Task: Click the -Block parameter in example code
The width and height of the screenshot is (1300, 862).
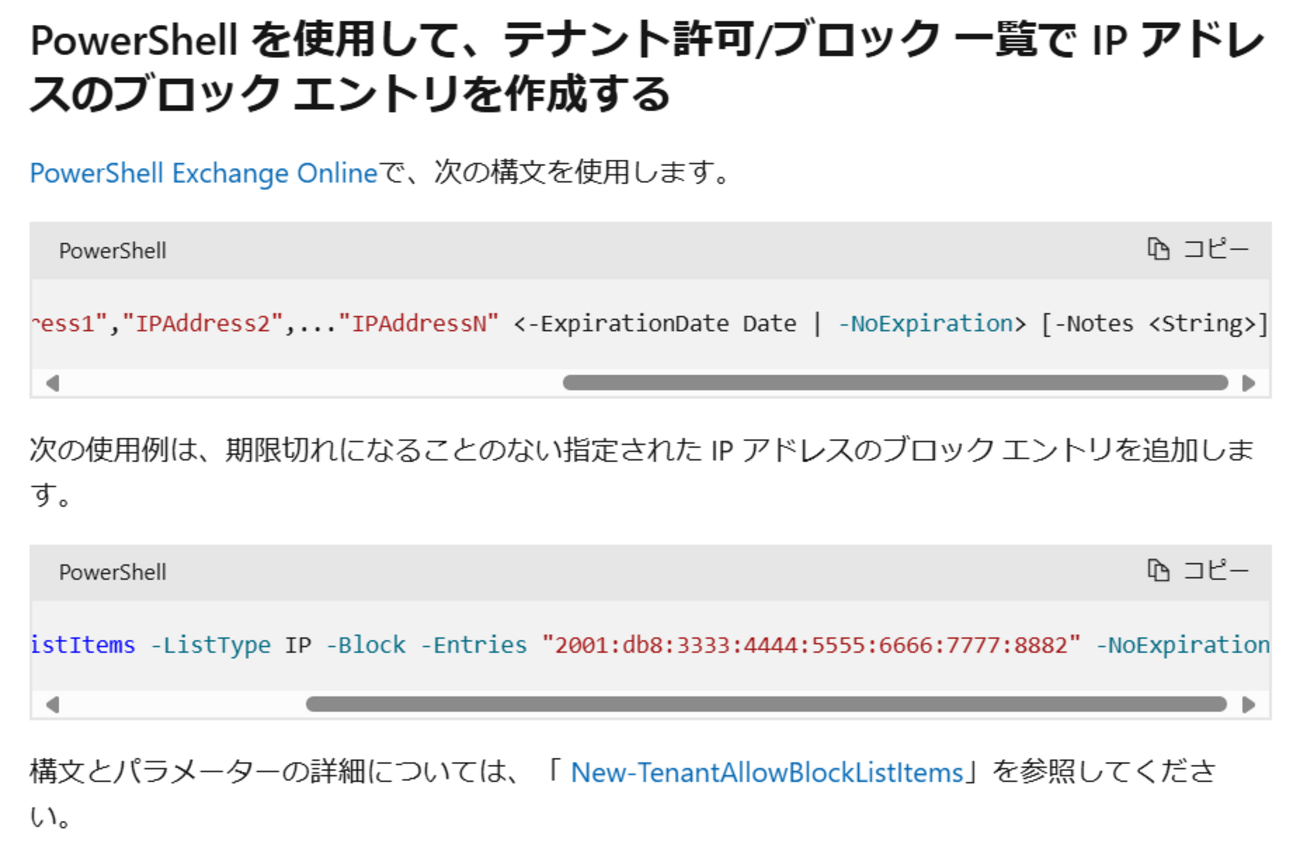Action: [366, 645]
